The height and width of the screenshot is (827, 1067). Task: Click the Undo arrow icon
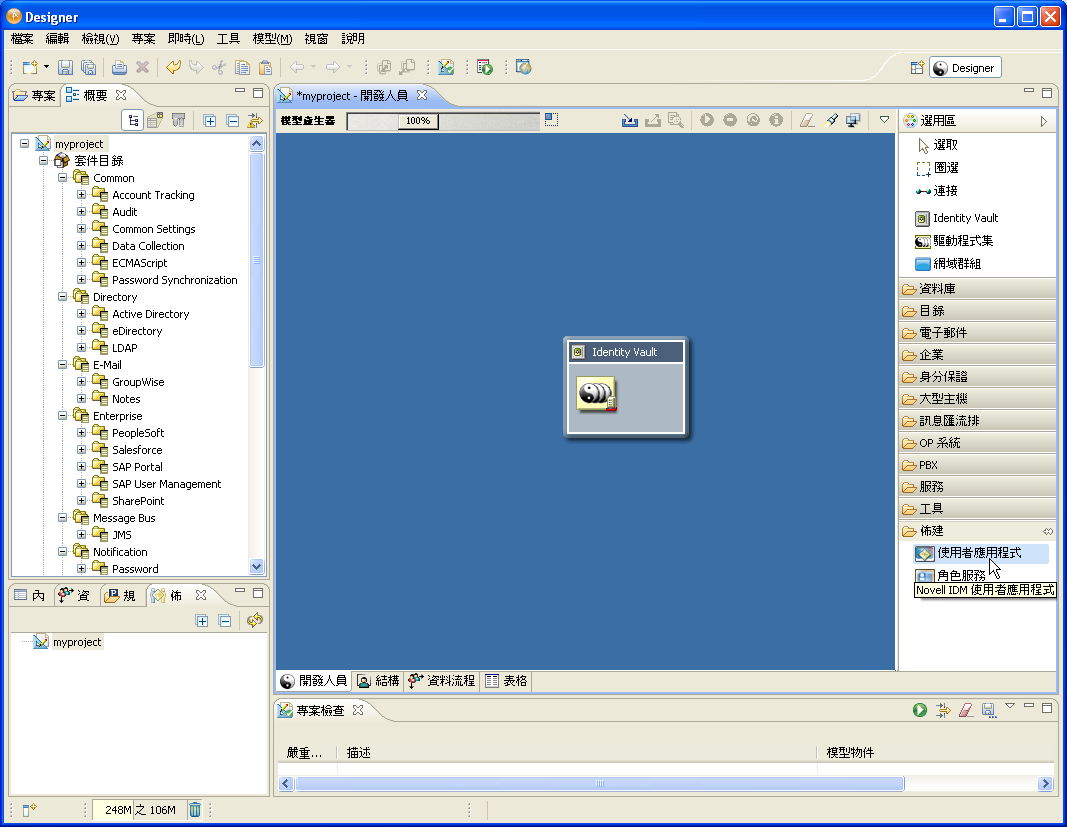174,67
